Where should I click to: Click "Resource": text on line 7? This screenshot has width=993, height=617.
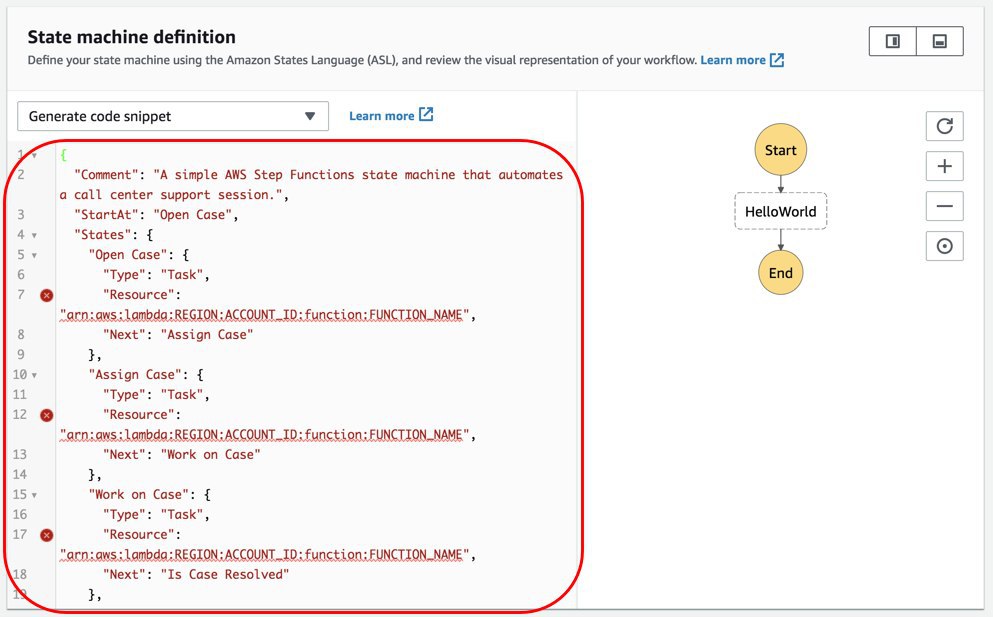[142, 295]
